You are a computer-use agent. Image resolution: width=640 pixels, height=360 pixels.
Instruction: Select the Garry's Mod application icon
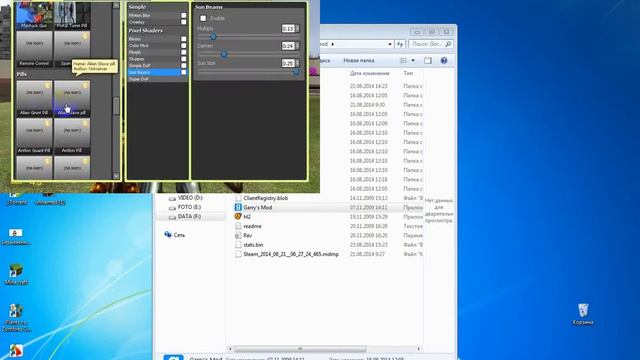pos(238,207)
